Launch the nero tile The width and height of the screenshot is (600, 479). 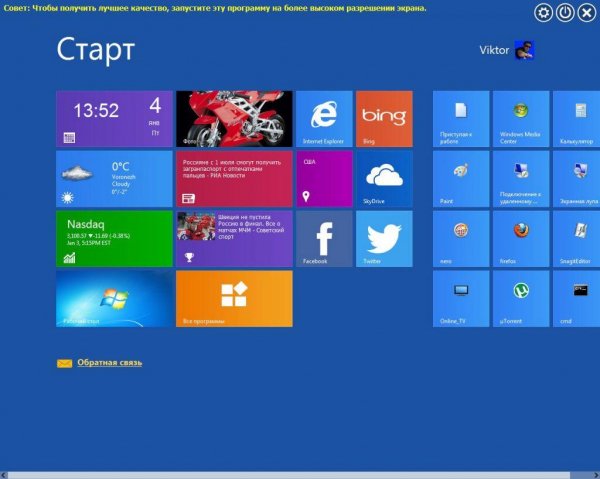[461, 239]
